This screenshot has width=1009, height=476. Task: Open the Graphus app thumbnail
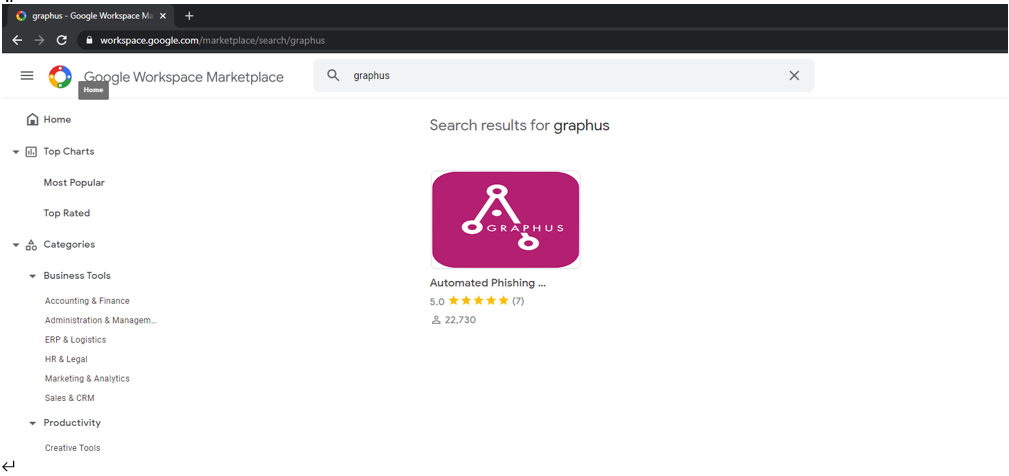pos(506,219)
